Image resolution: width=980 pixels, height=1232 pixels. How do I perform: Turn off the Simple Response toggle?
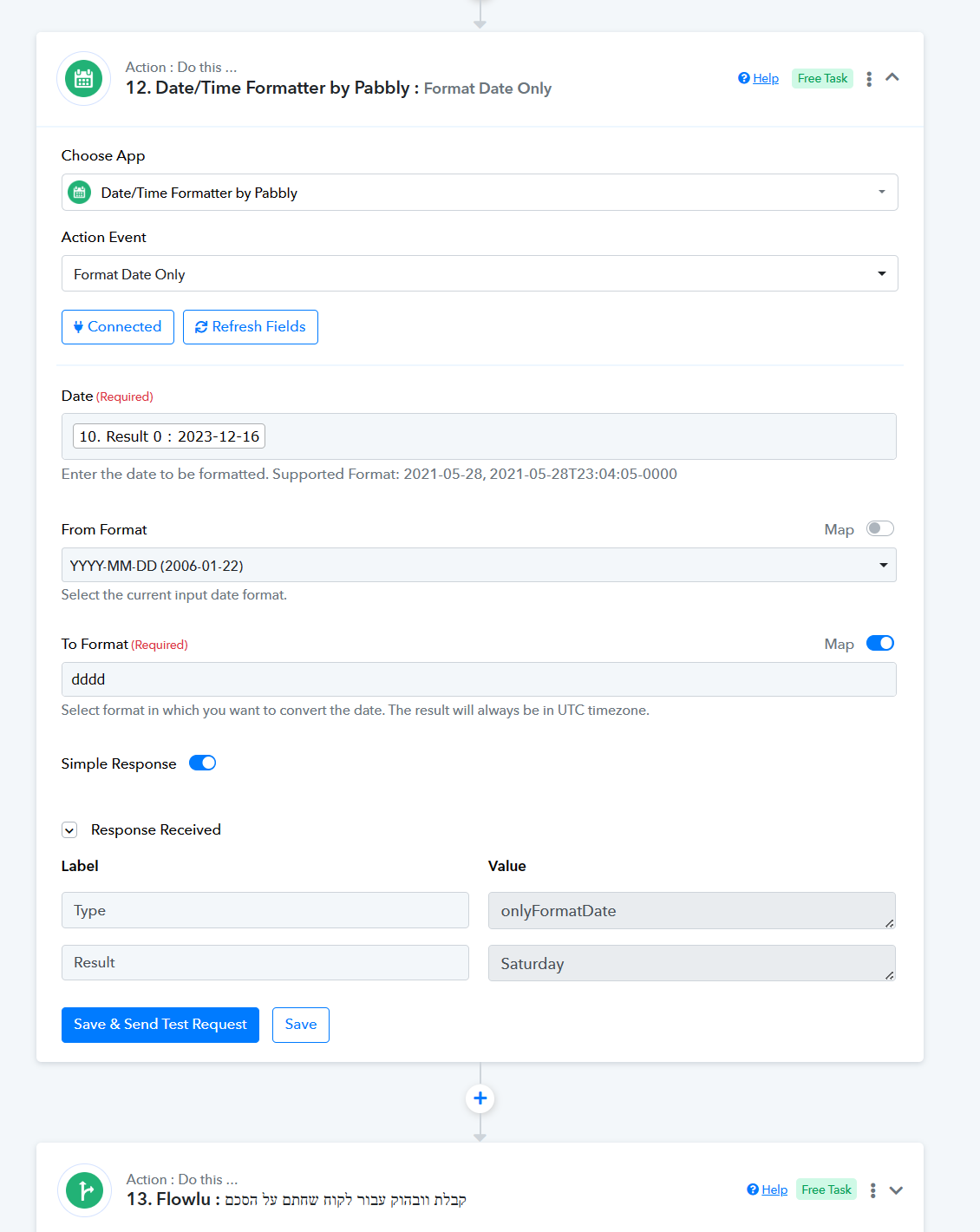(x=203, y=763)
